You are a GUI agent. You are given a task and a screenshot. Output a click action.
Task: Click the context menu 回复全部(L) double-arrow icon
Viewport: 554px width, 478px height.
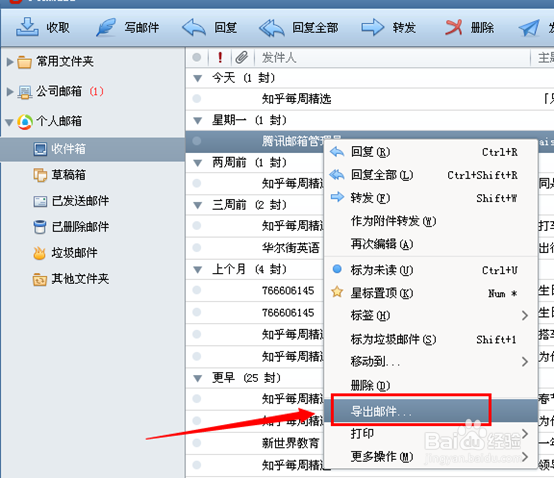coord(337,175)
